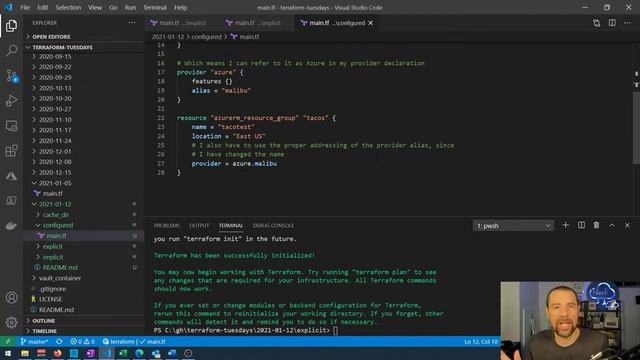
Task: Create a new terminal with the plus icon
Action: pos(565,225)
